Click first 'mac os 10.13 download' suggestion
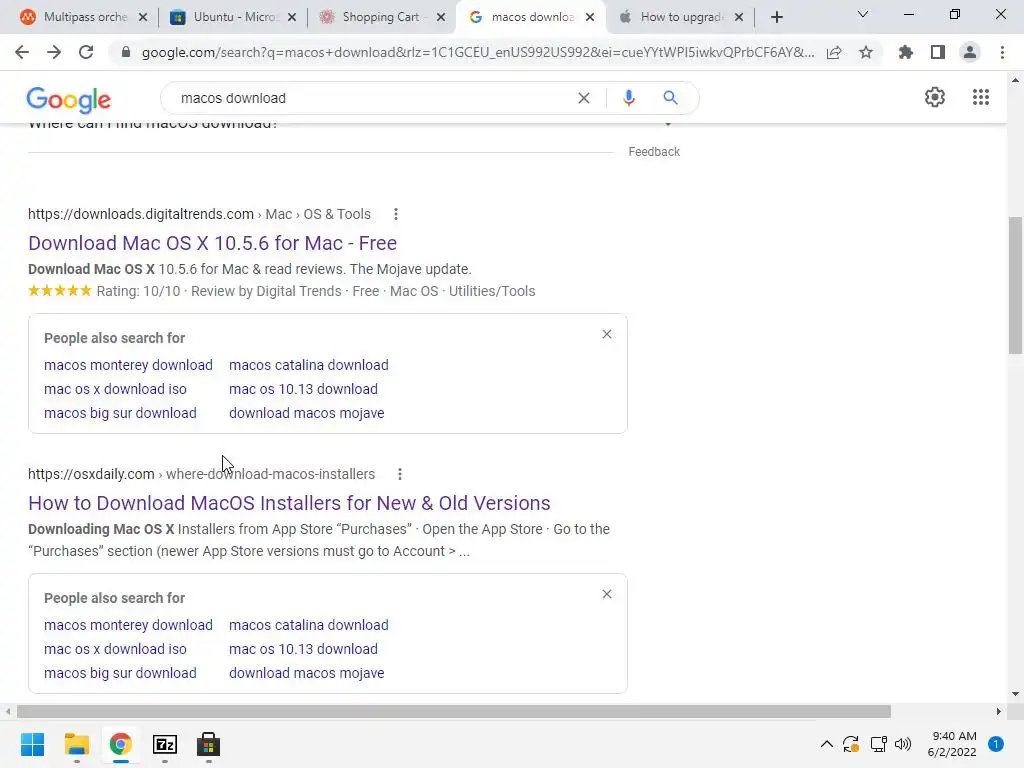Screen dimensions: 1024x768 [x=303, y=389]
